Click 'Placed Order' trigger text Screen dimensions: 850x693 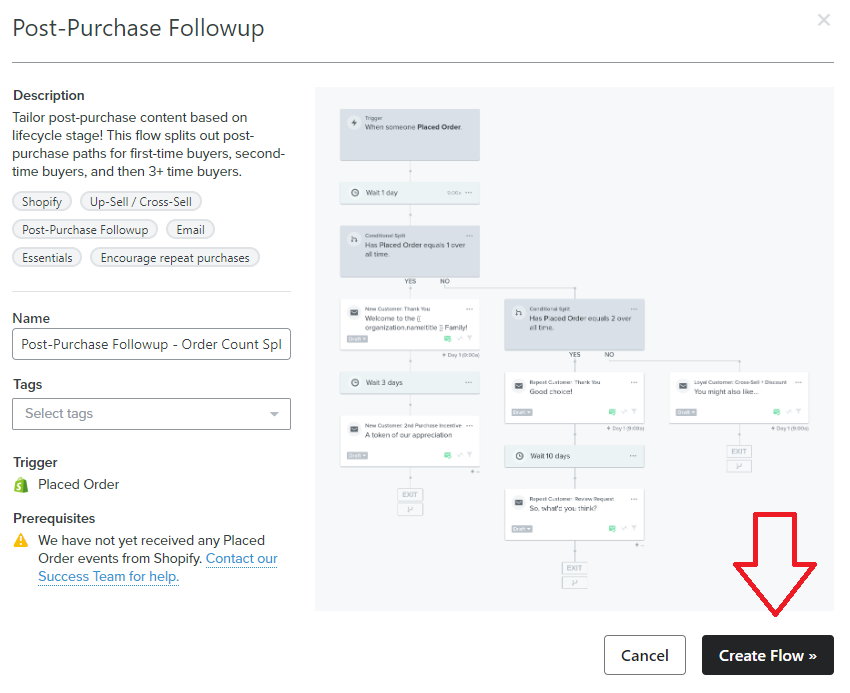pos(439,127)
